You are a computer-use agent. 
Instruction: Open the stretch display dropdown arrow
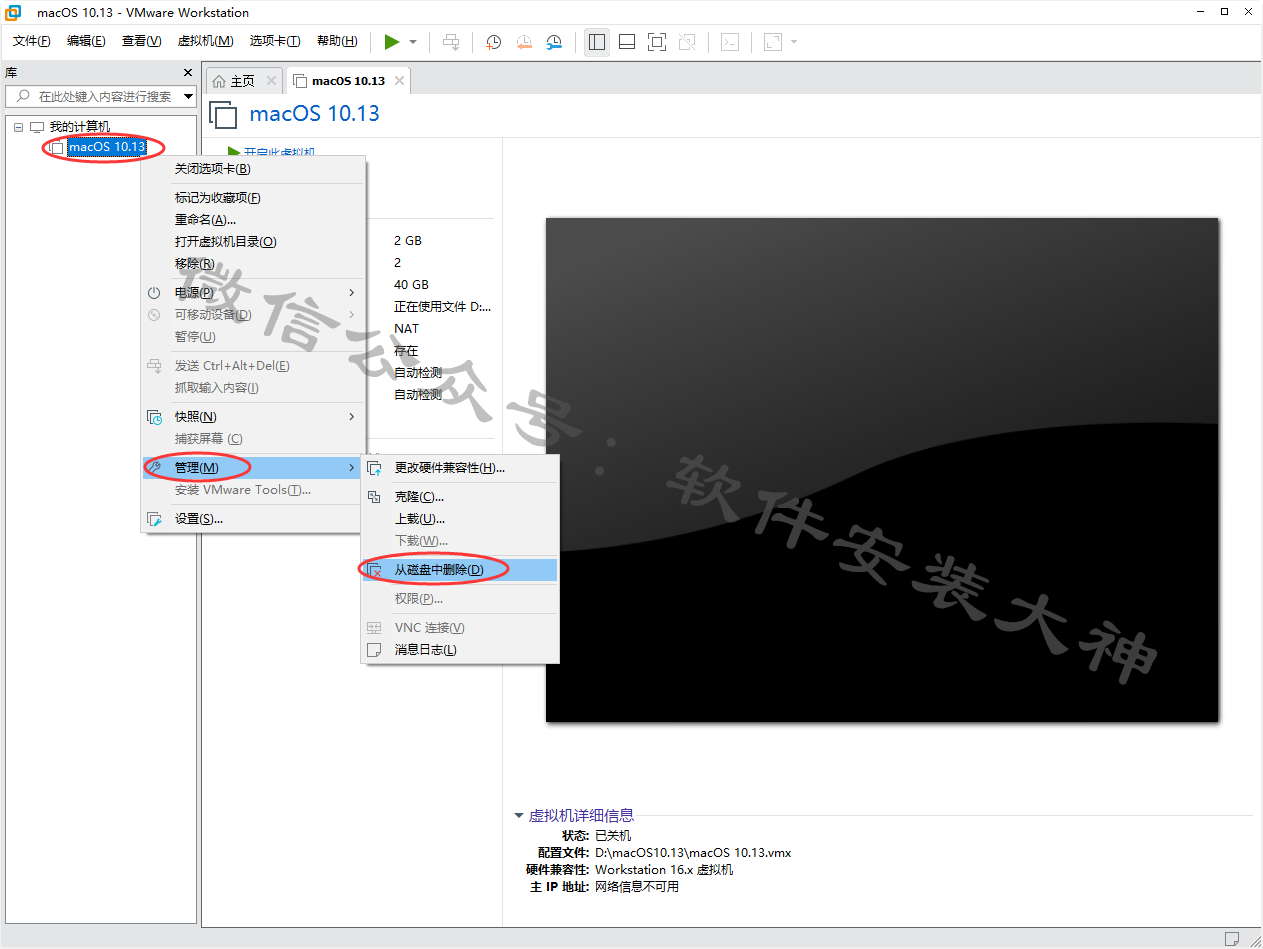click(x=794, y=42)
